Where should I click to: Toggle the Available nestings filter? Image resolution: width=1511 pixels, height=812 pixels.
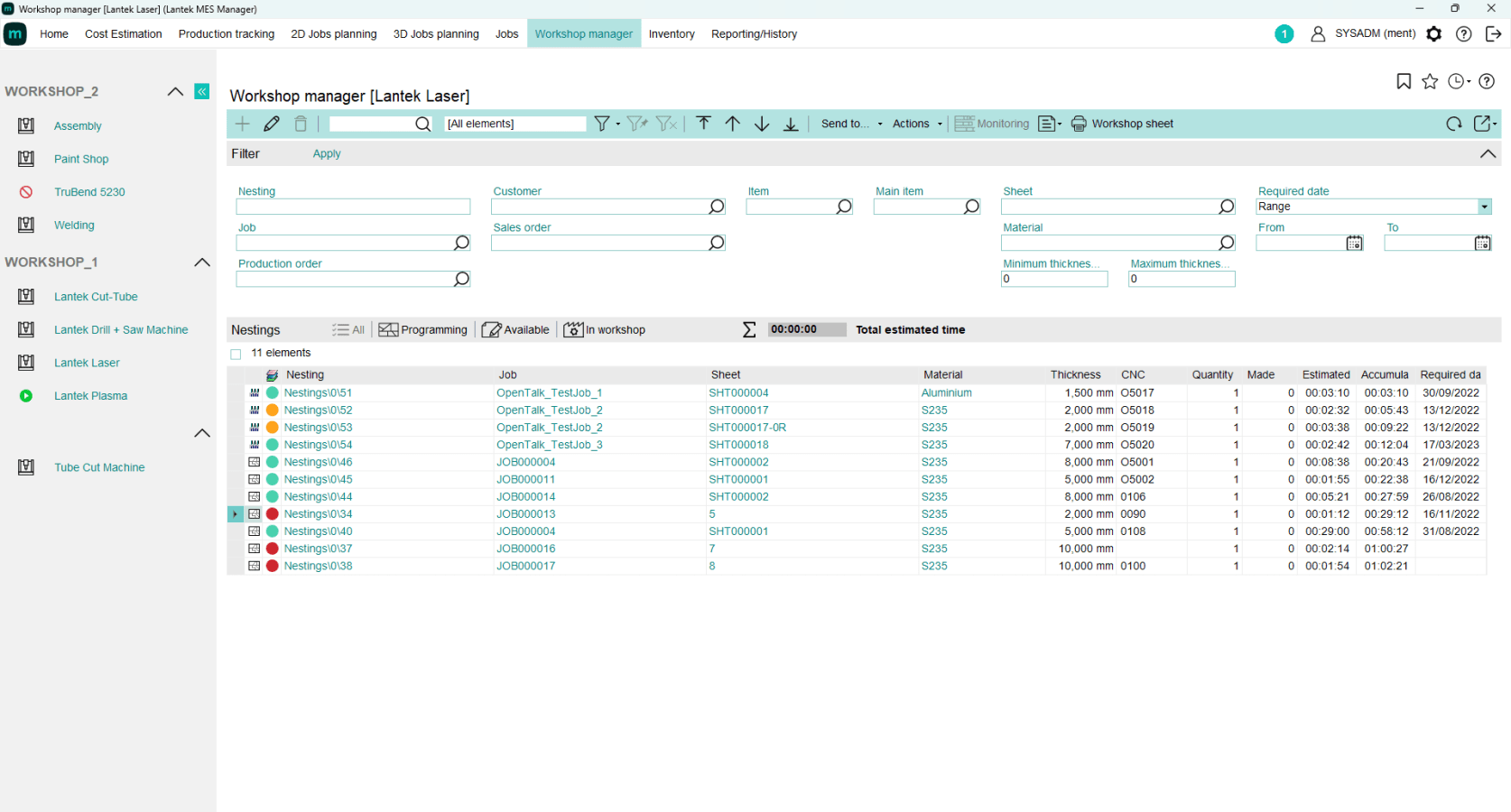pyautogui.click(x=515, y=330)
